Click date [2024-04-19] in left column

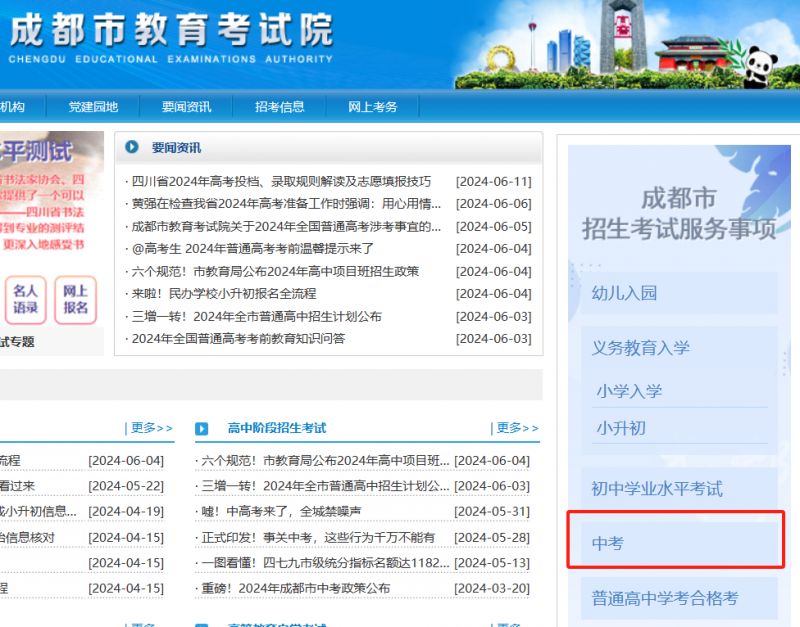(126, 511)
